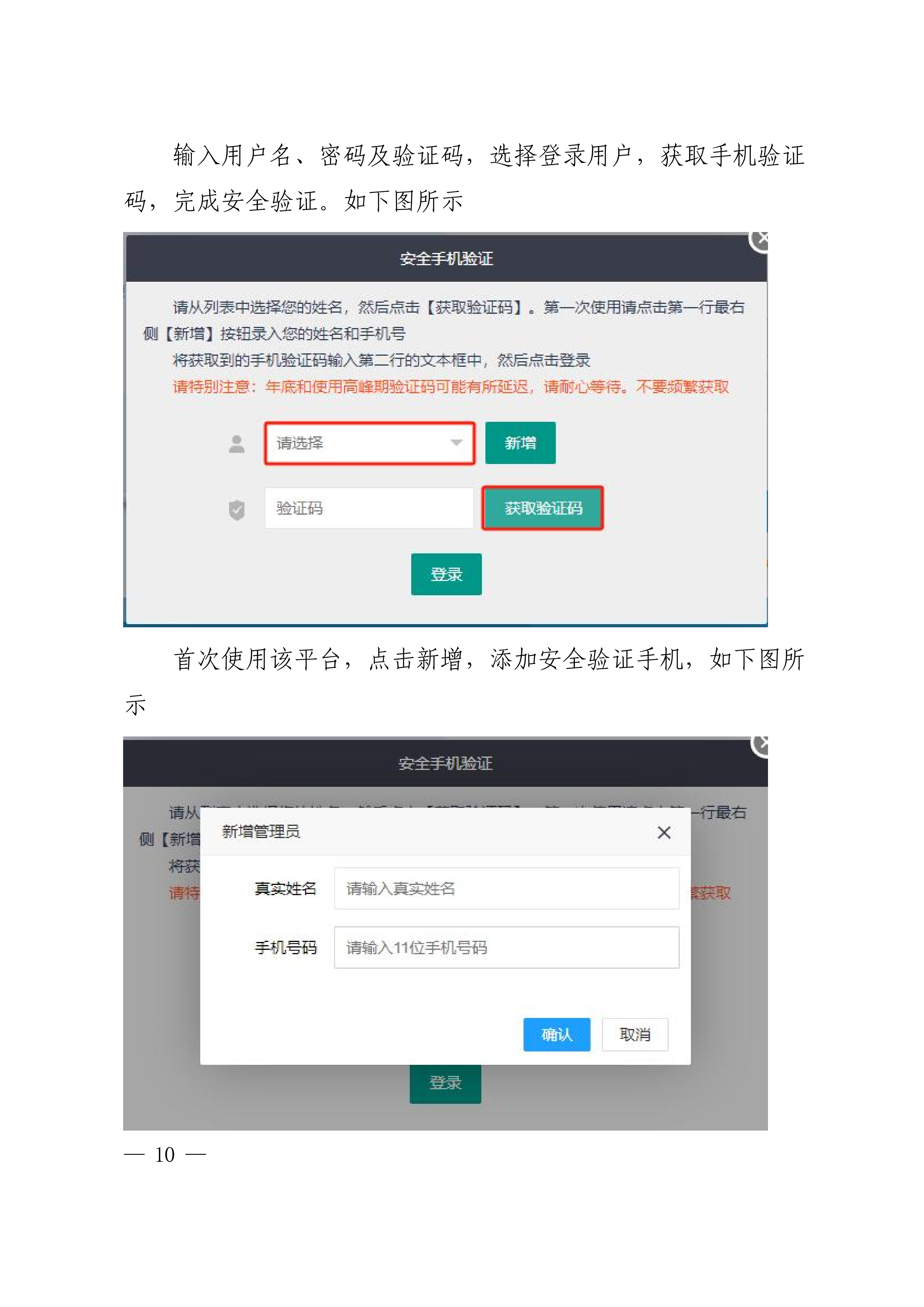924x1307 pixels.
Task: Click the 手机号码 input field
Action: point(506,947)
